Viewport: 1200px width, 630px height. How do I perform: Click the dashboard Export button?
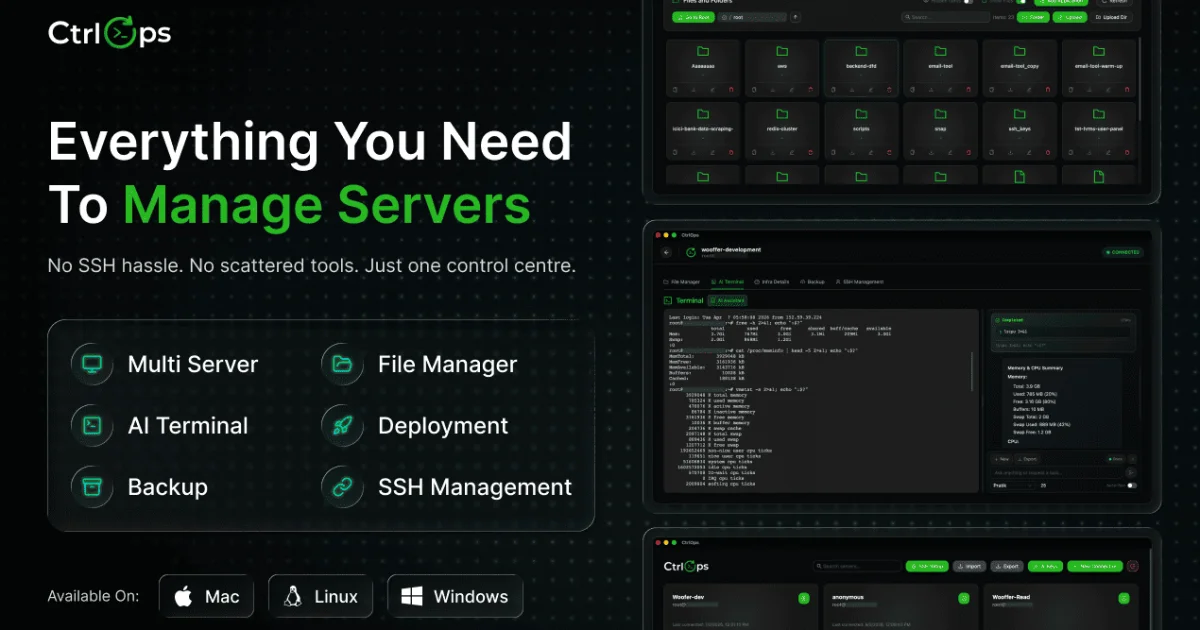pyautogui.click(x=1007, y=566)
